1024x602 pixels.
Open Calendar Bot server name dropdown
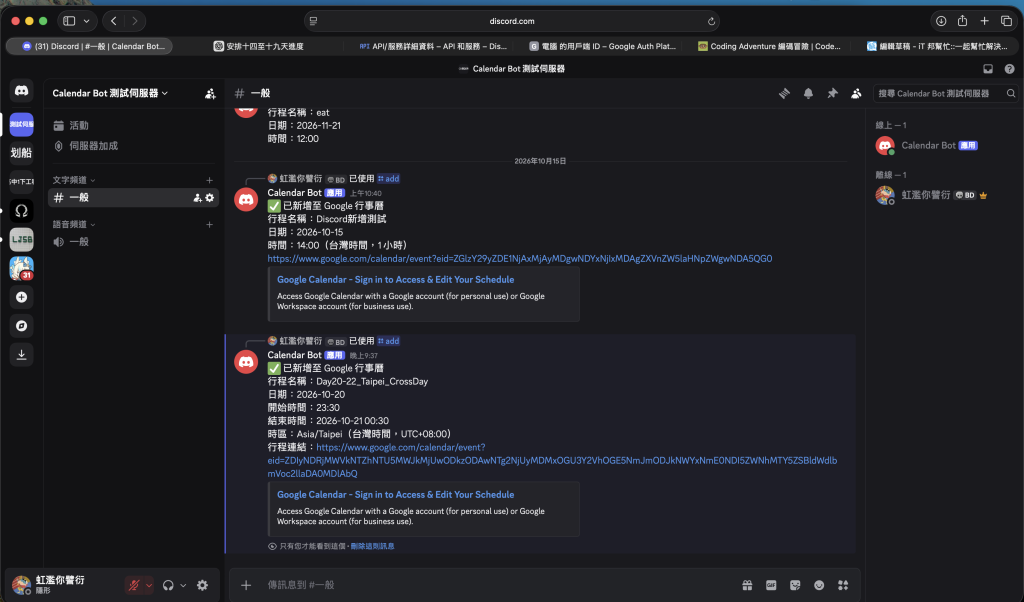(110, 93)
